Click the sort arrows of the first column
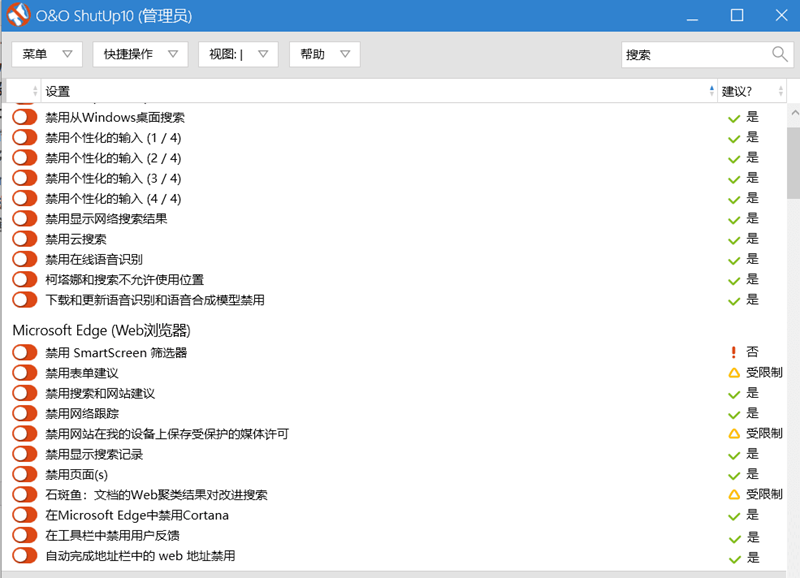The width and height of the screenshot is (800, 578). coord(35,91)
